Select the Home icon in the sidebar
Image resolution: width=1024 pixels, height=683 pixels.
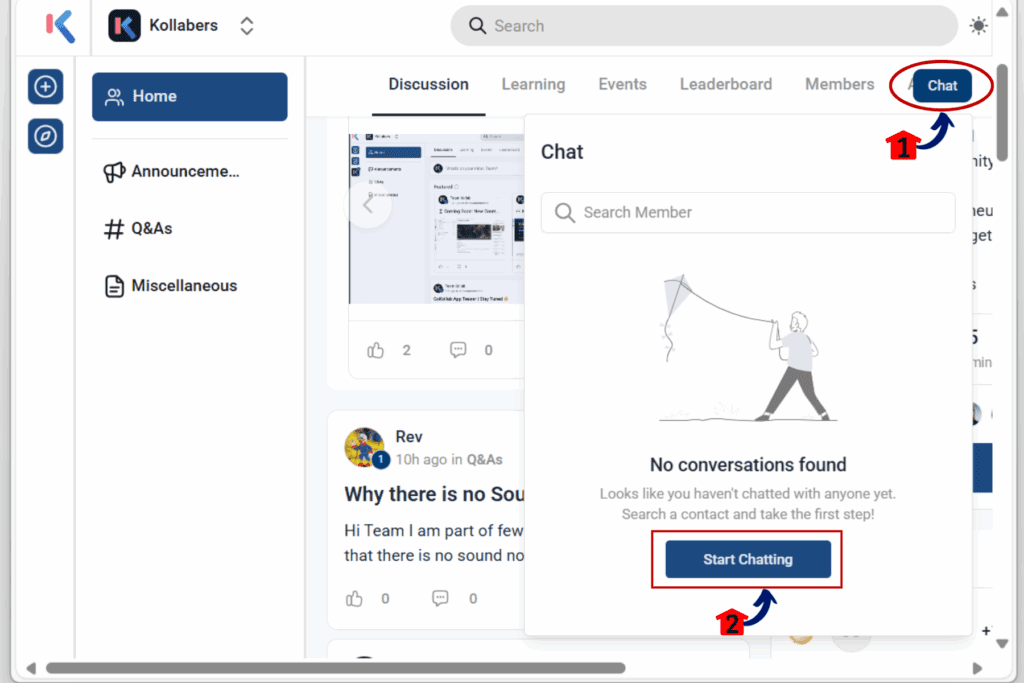[x=114, y=96]
